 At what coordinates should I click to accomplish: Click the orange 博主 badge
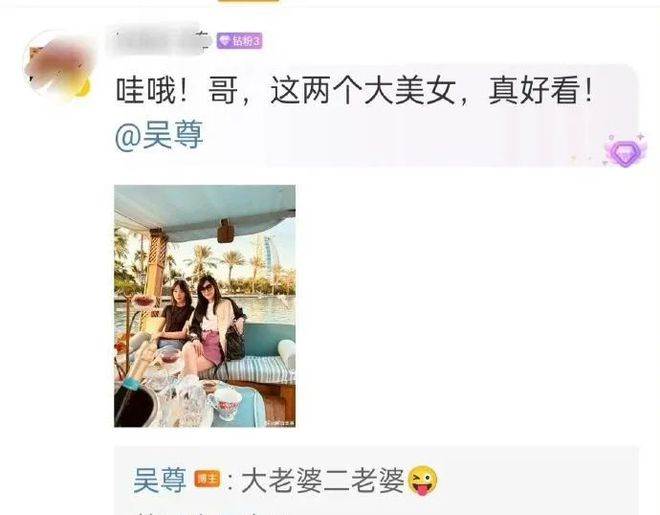pyautogui.click(x=207, y=479)
